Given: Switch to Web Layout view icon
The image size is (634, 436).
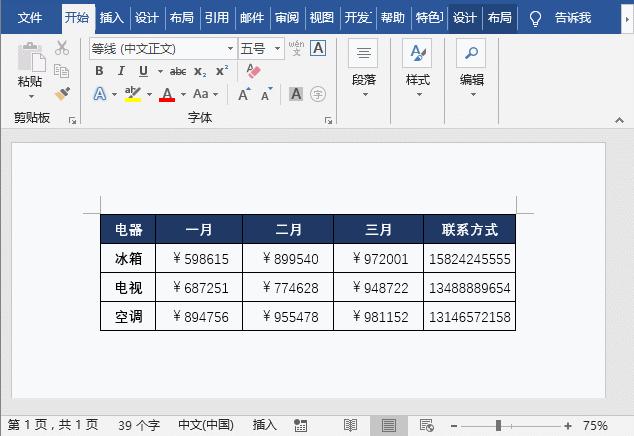Looking at the screenshot, I should 427,425.
